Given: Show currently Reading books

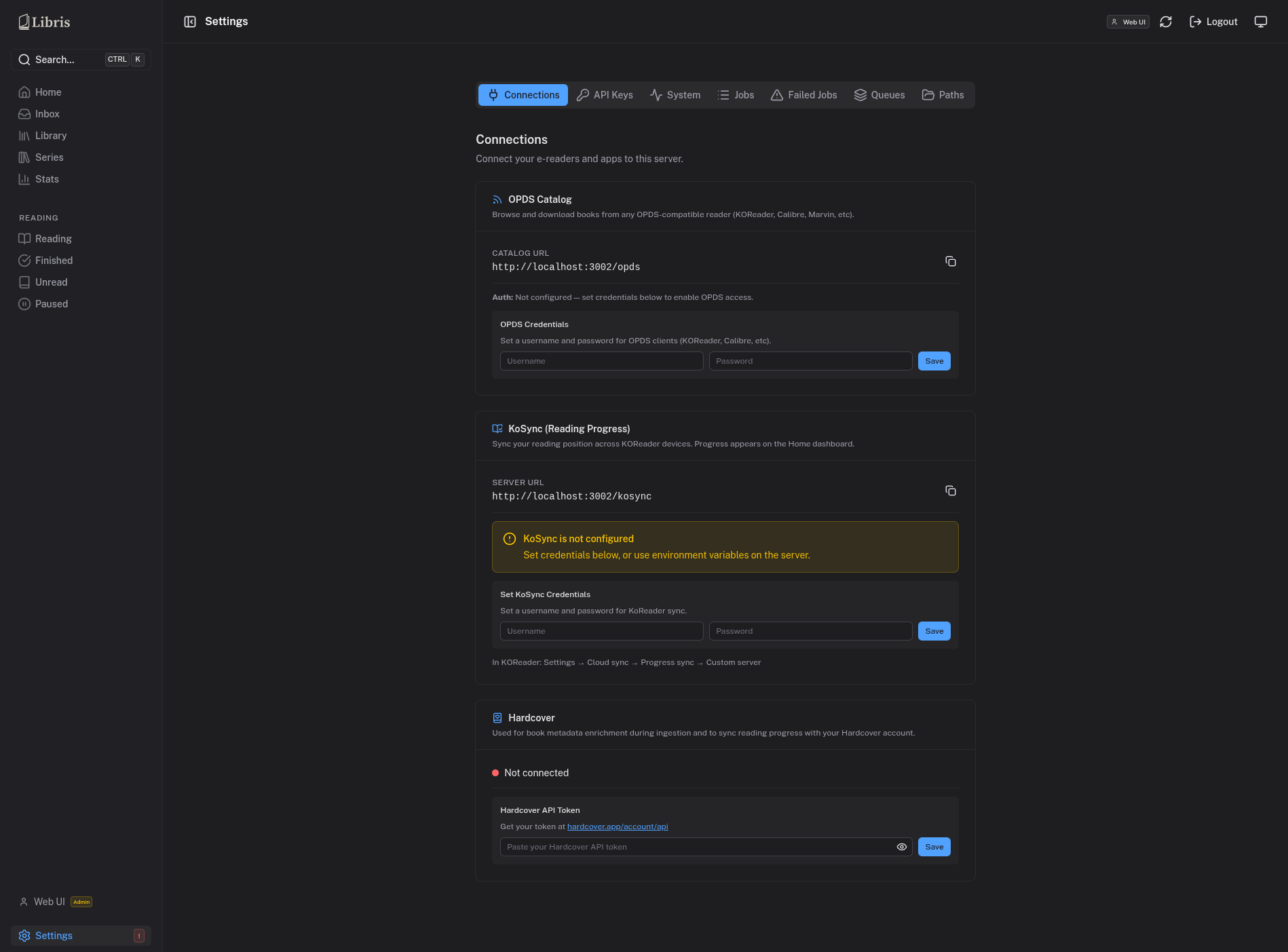Looking at the screenshot, I should 81,239.
